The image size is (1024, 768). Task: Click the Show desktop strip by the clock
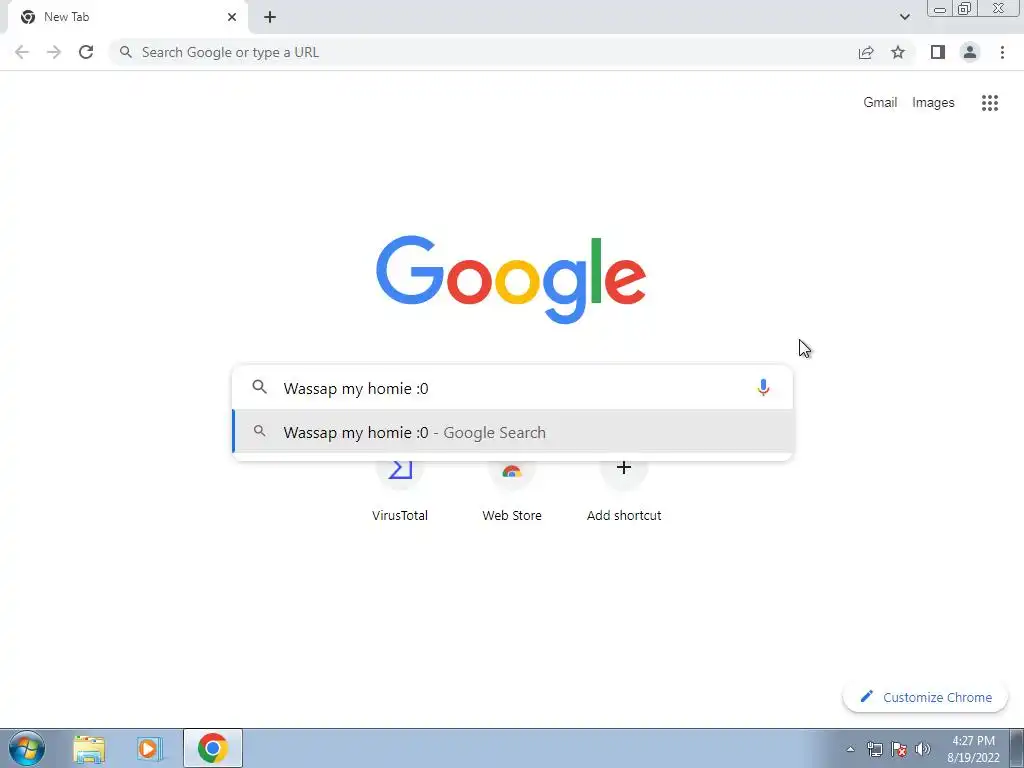point(1017,748)
